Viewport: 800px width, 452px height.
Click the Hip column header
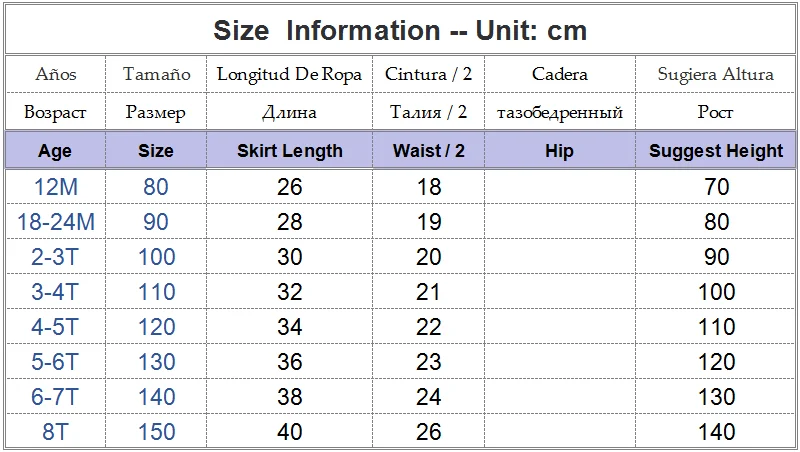pos(559,150)
